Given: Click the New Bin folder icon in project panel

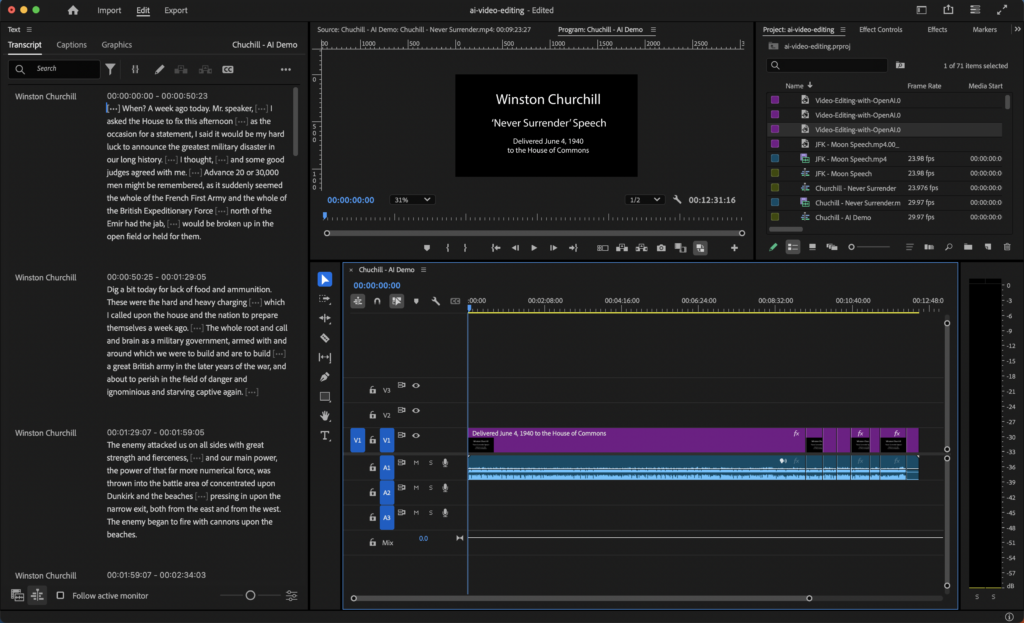Looking at the screenshot, I should 968,247.
